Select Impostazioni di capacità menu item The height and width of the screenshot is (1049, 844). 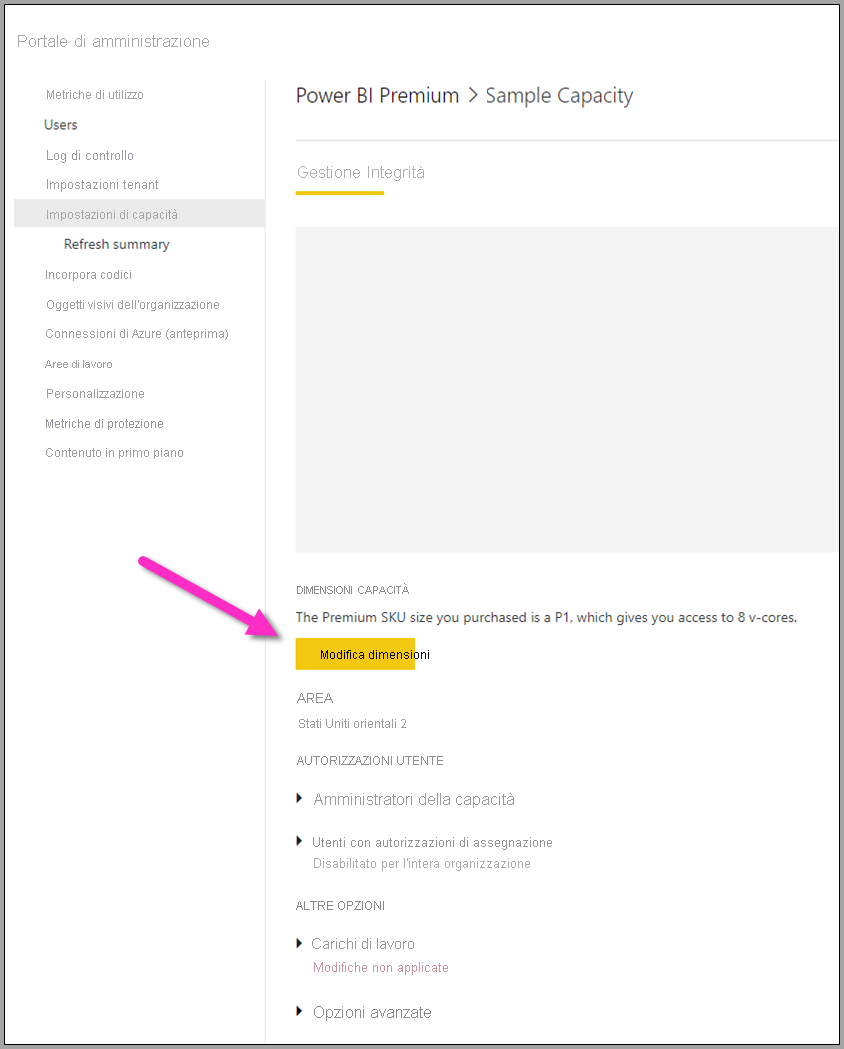[x=112, y=215]
